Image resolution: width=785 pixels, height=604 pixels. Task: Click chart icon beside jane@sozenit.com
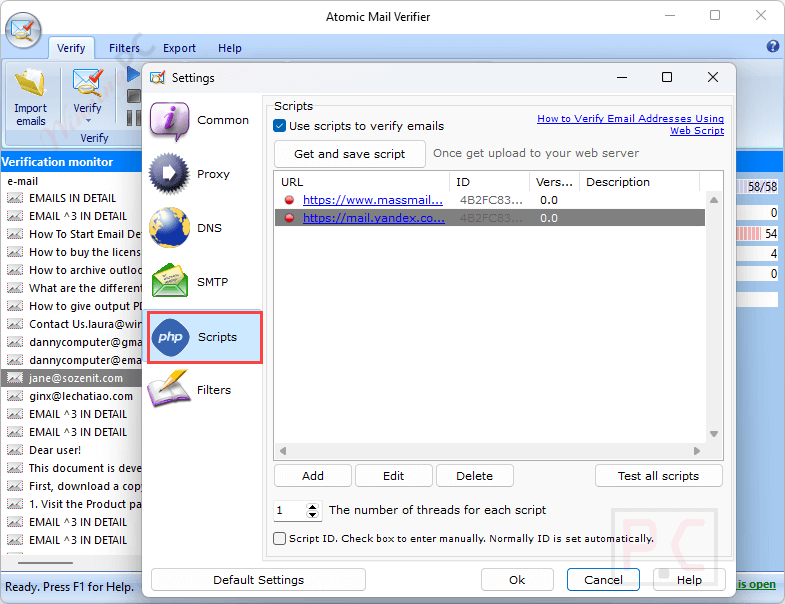[x=15, y=378]
